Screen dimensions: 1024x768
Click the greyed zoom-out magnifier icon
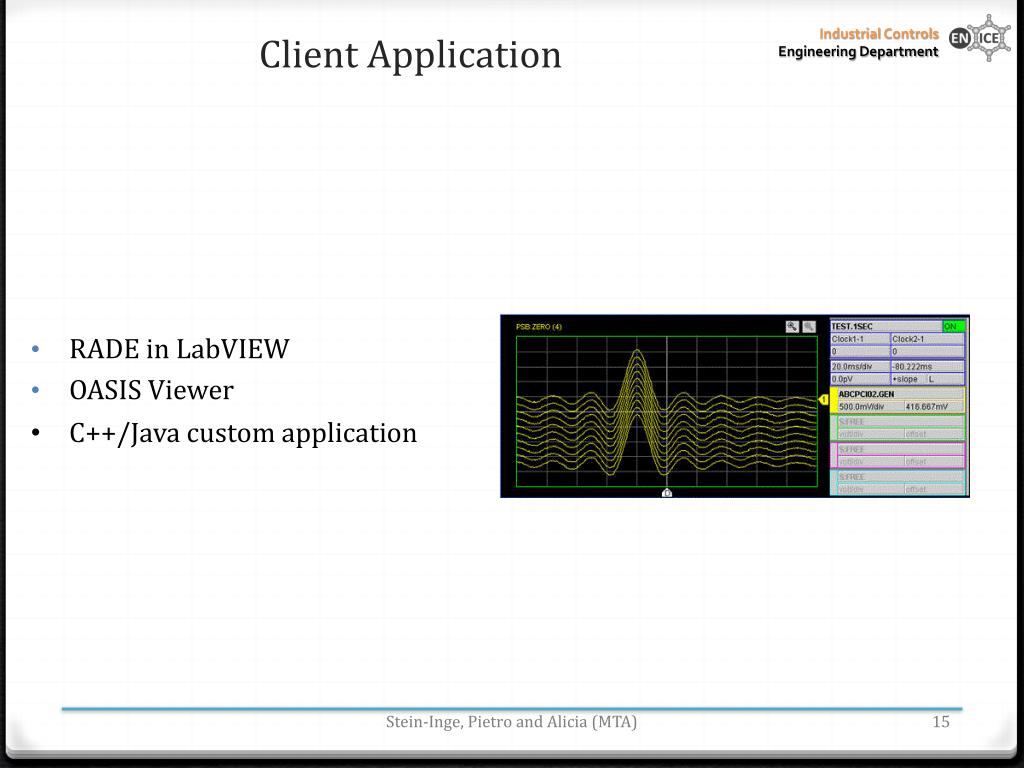point(808,327)
